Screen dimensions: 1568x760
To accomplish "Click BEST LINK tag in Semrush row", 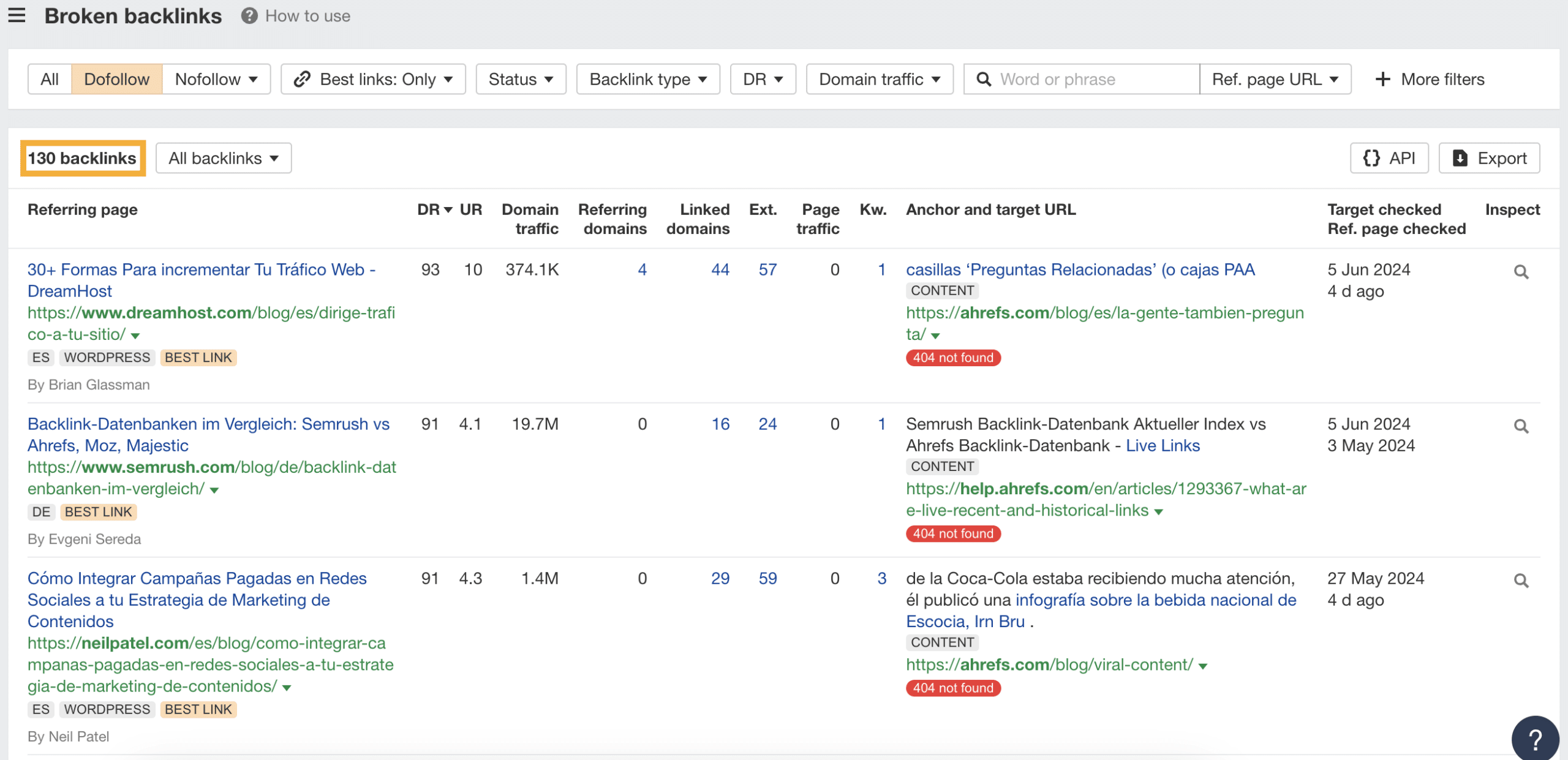I will tap(99, 512).
